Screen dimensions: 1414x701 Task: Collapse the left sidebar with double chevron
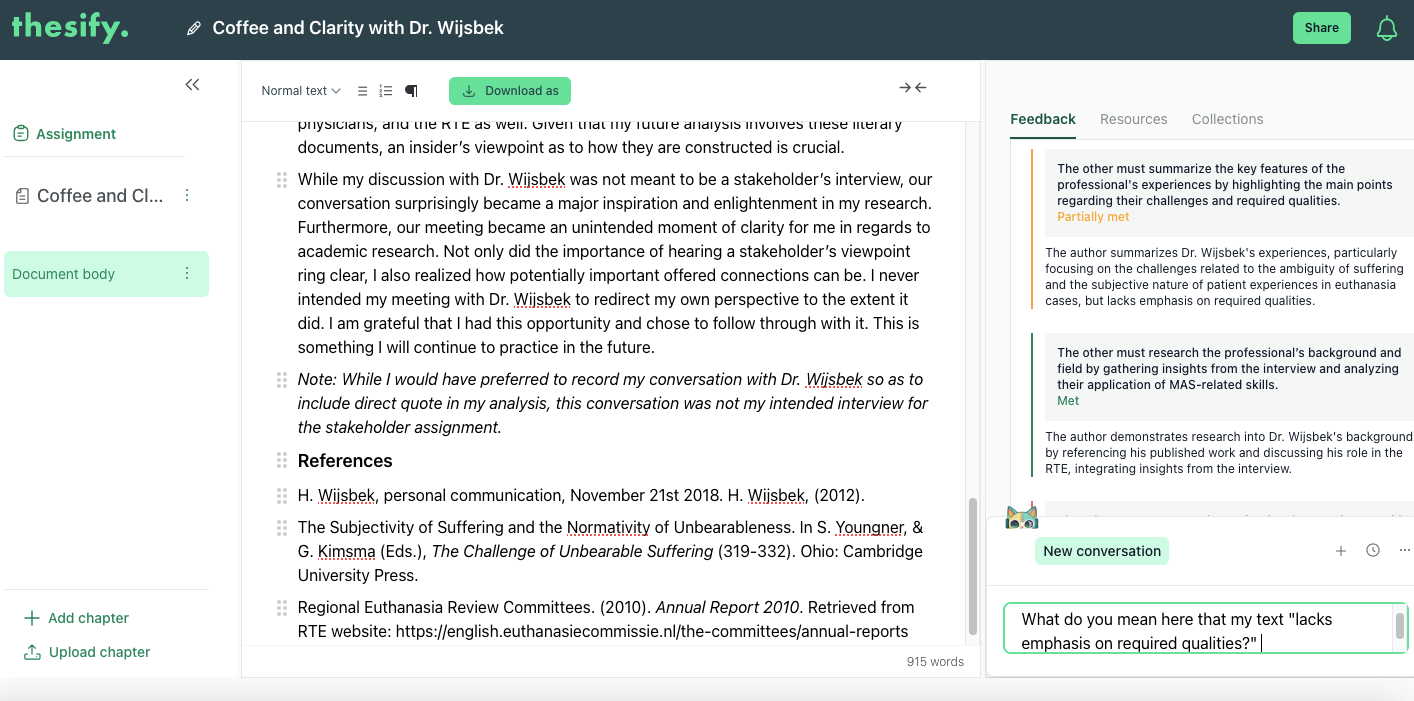[192, 85]
